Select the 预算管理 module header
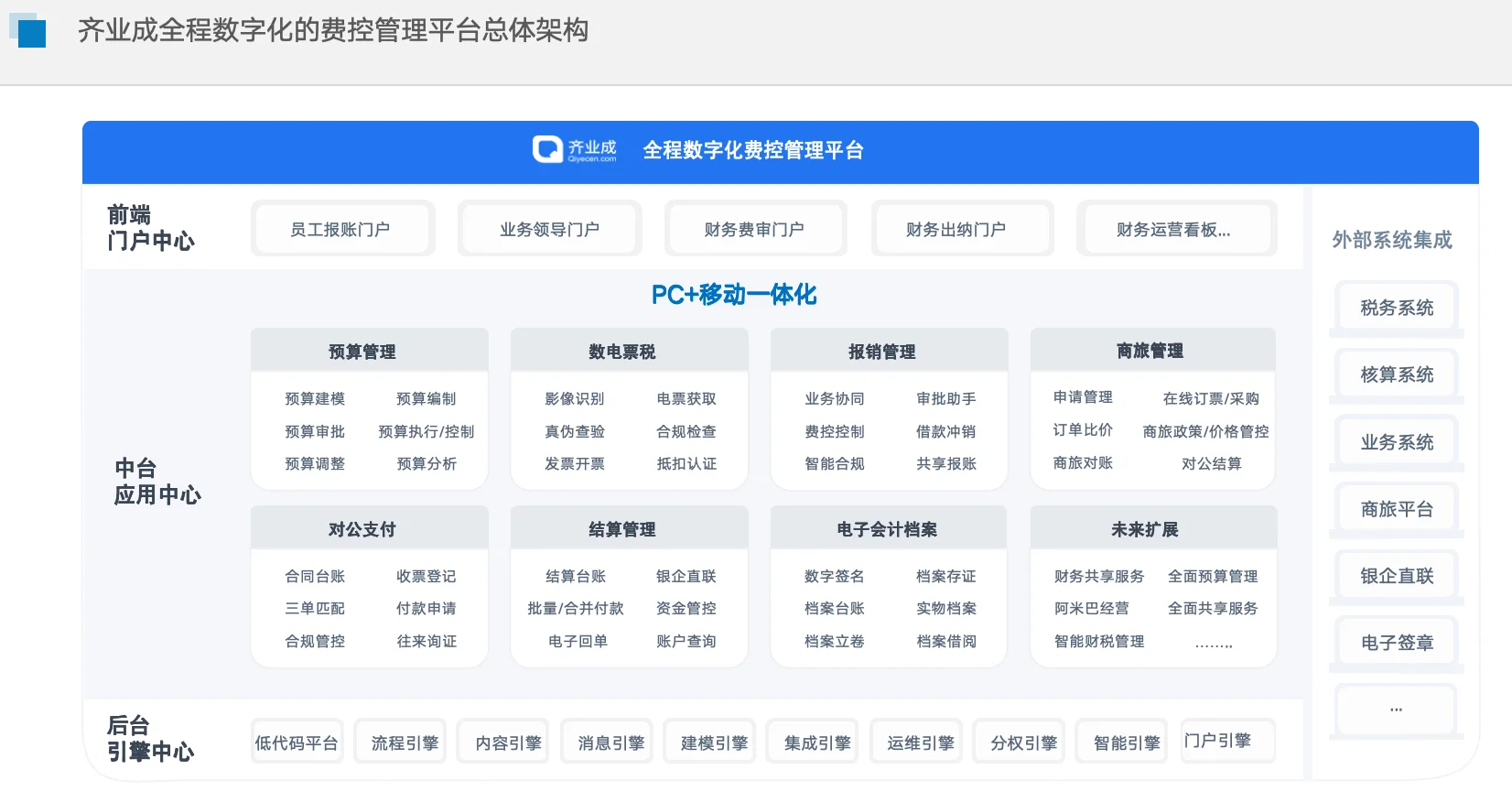 tap(370, 352)
